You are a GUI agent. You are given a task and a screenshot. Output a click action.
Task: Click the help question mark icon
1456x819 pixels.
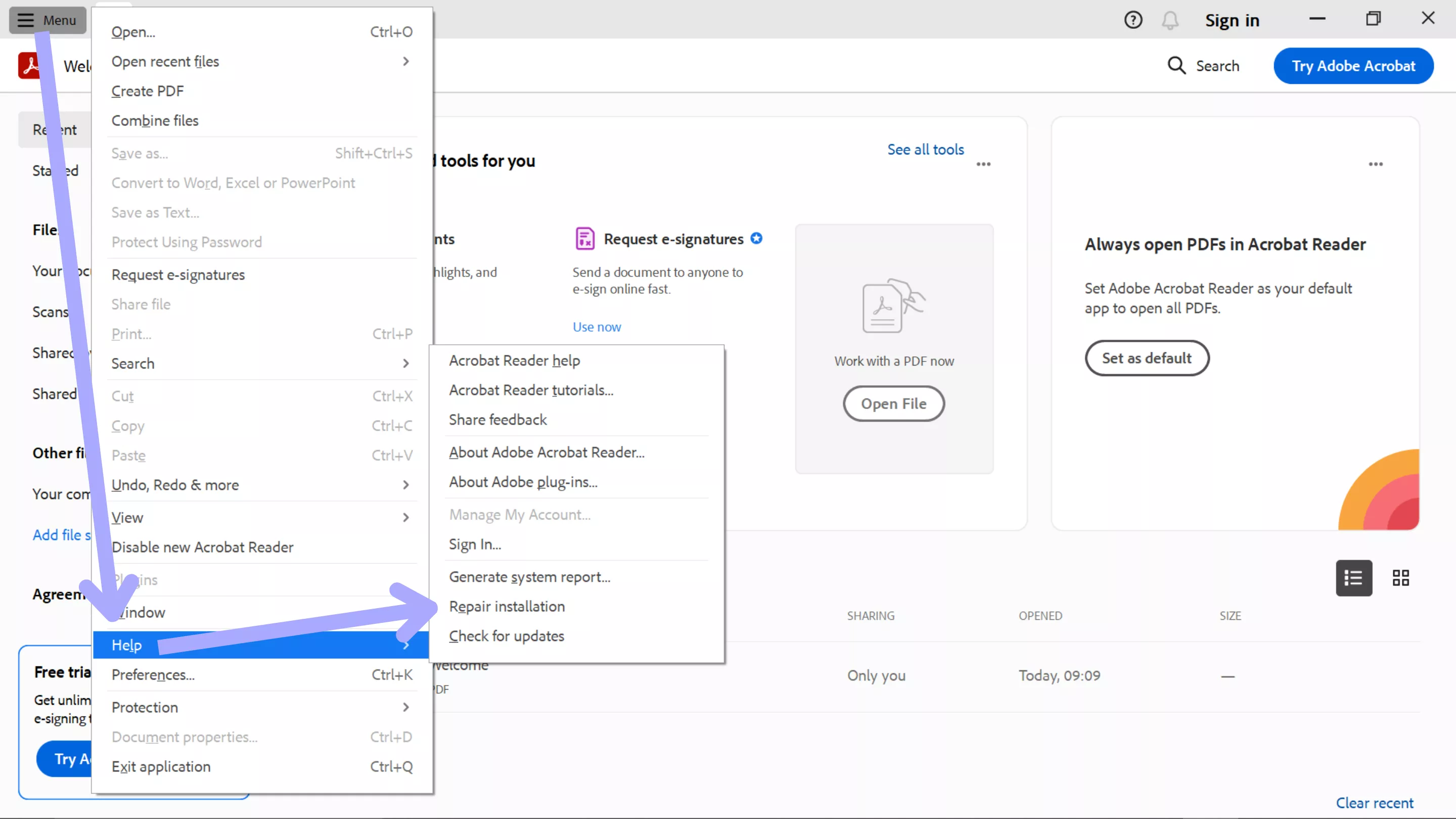[1132, 20]
